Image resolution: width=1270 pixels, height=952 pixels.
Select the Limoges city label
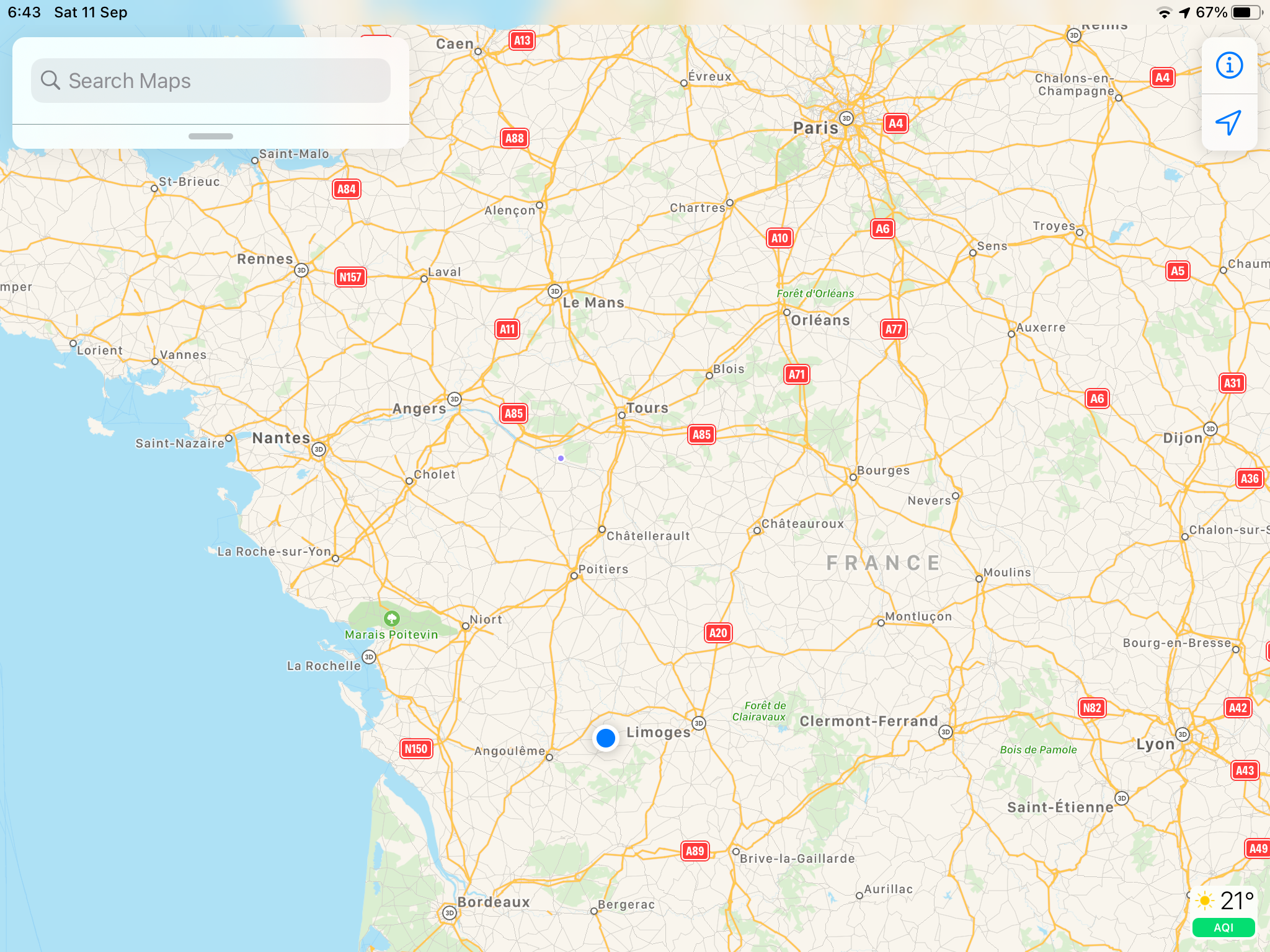[x=658, y=733]
